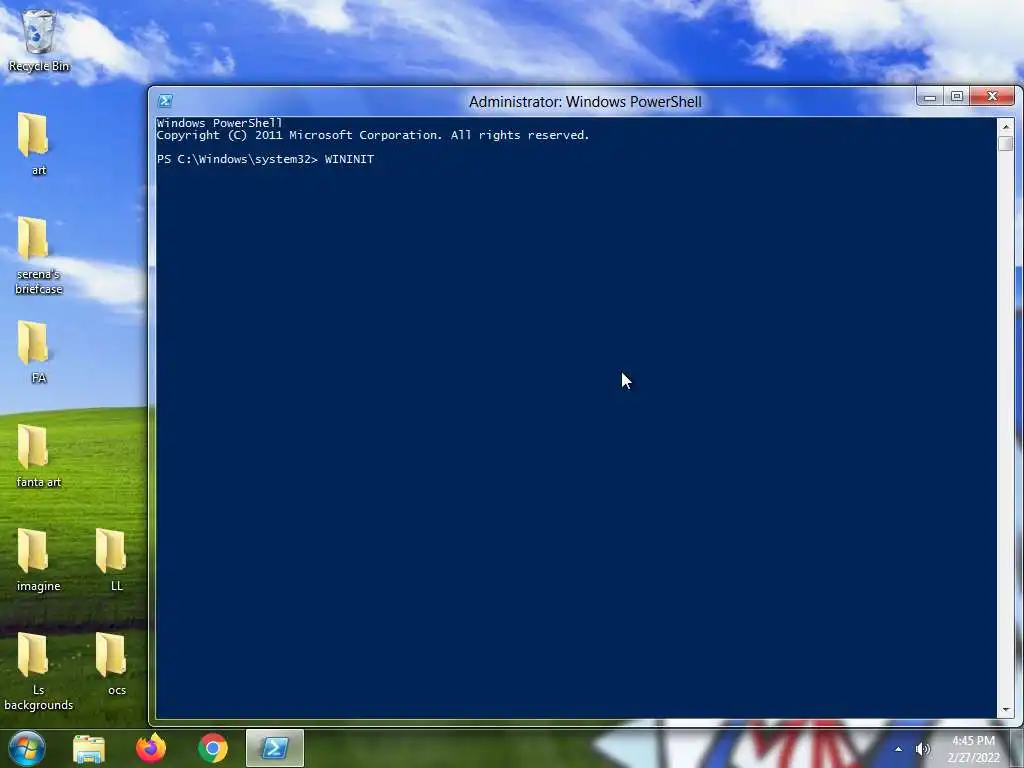Click the Windows PowerShell header line

coord(219,123)
